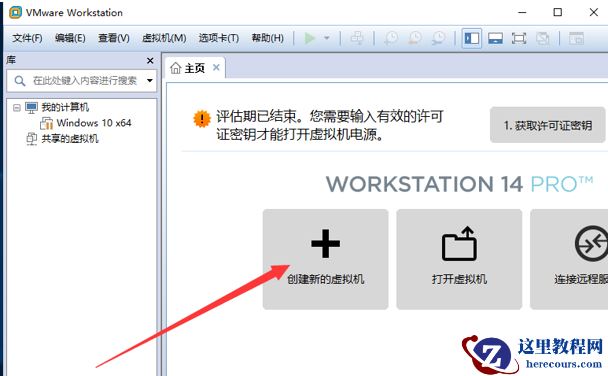
Task: Select 我的计算机 in the library
Action: click(65, 107)
